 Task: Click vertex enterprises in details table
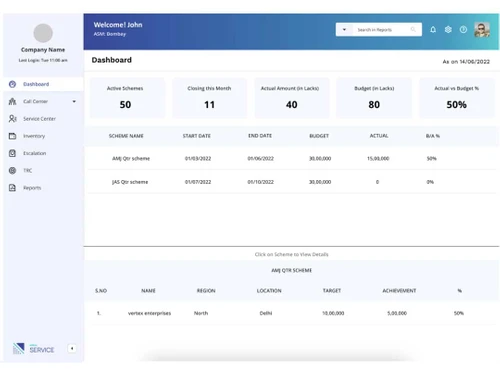click(x=149, y=313)
